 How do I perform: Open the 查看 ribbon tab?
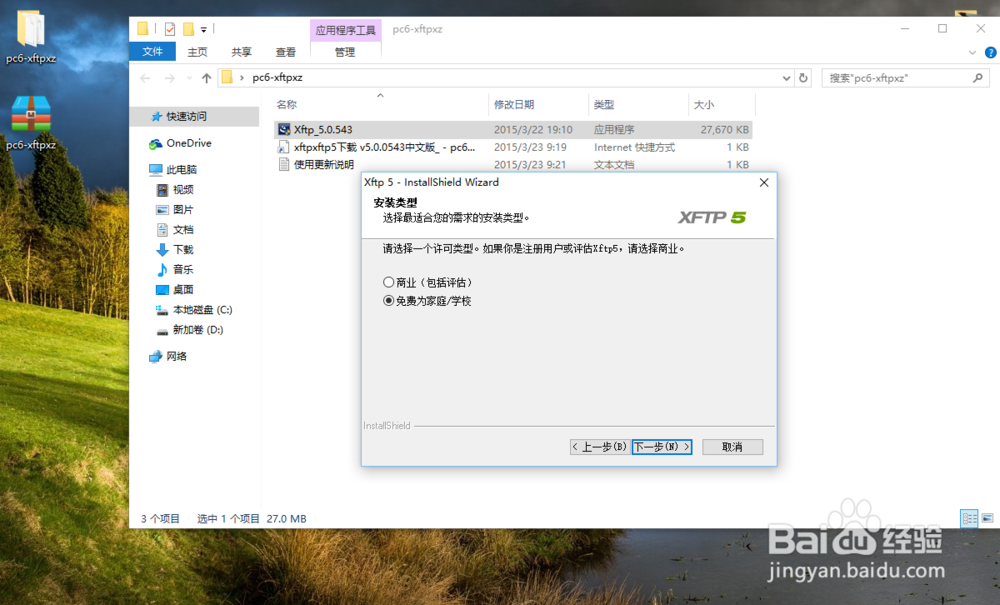[x=285, y=52]
